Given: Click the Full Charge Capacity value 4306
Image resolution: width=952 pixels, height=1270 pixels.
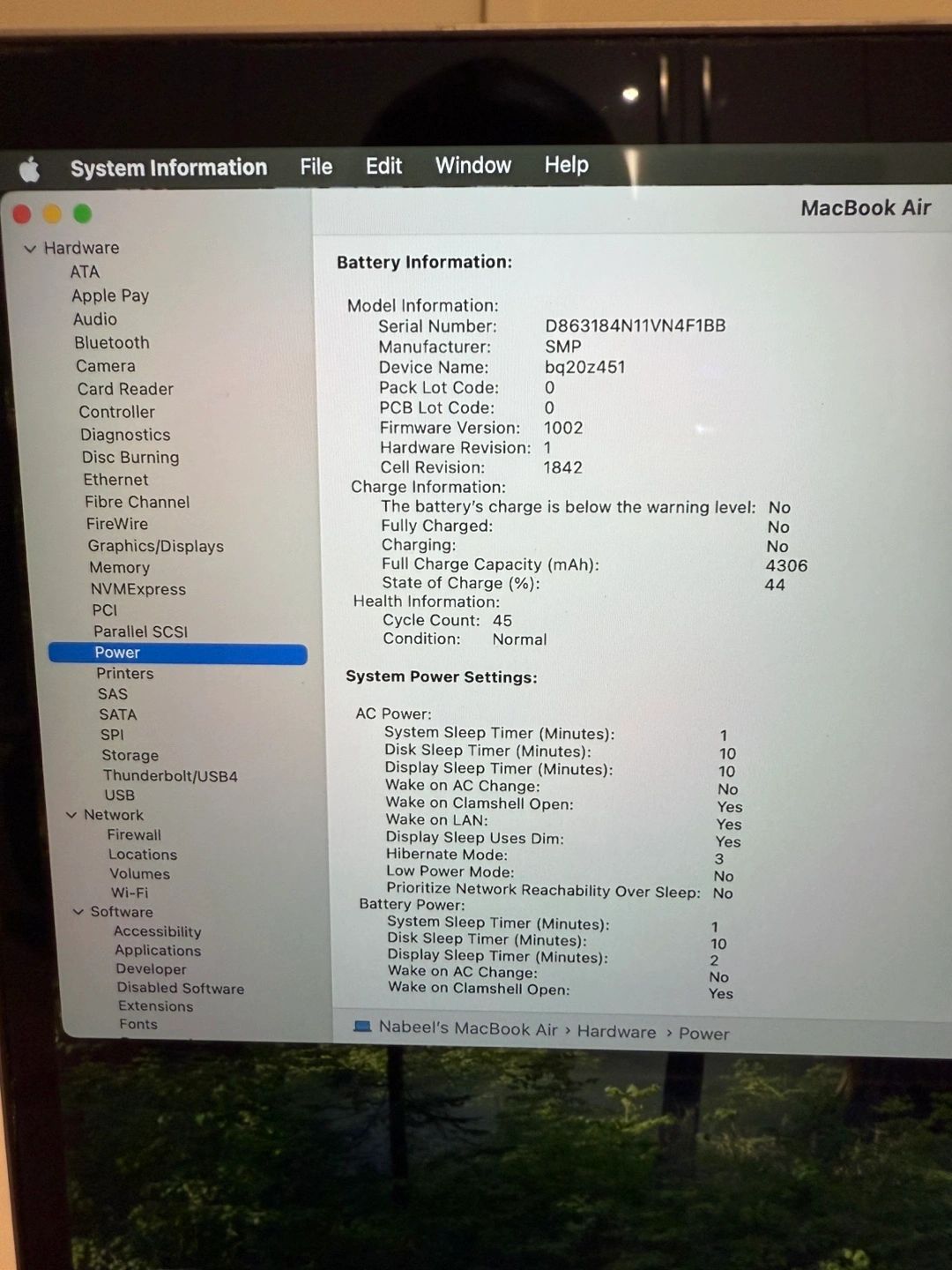Looking at the screenshot, I should [786, 565].
